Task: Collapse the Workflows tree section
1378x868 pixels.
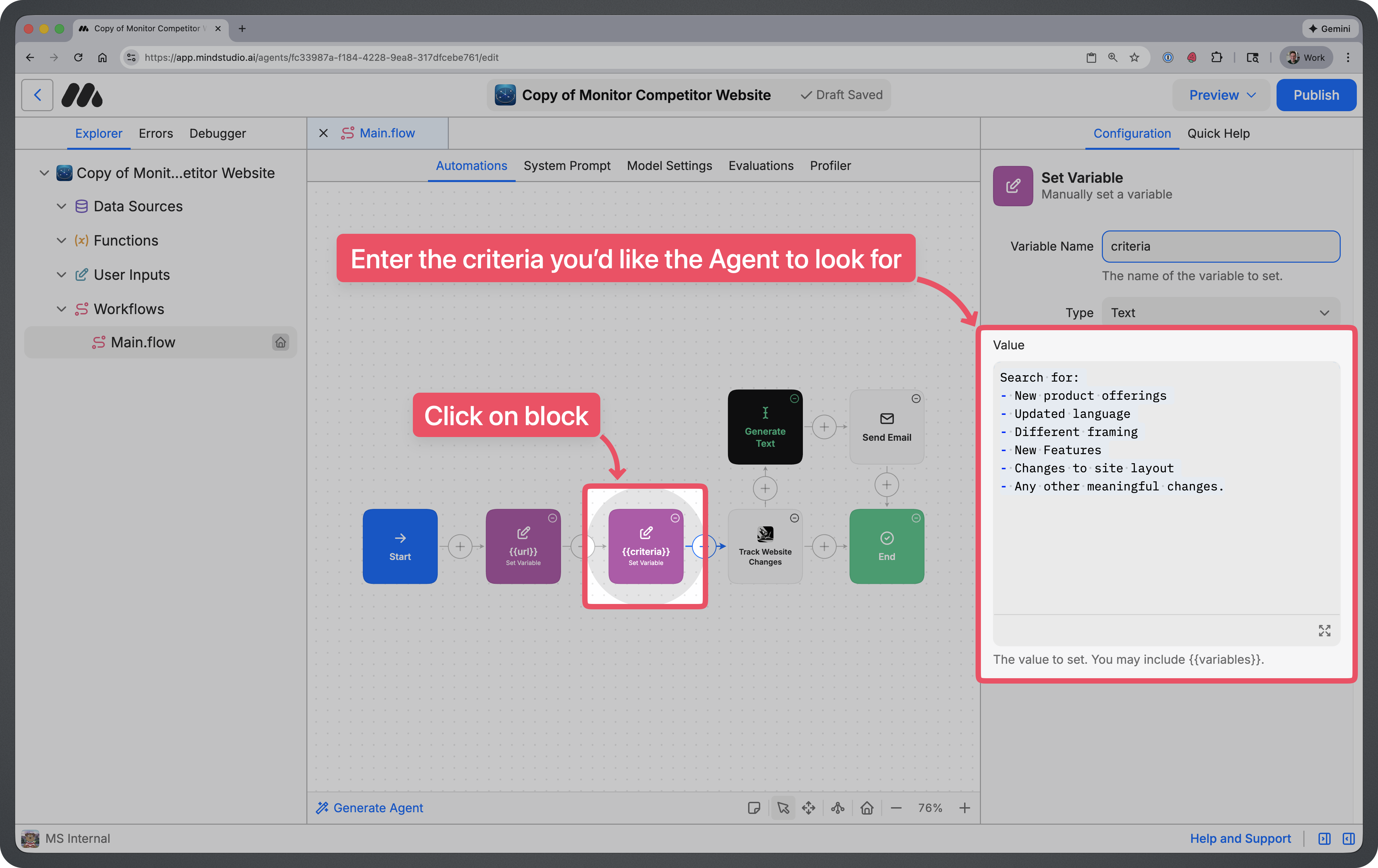Action: (61, 309)
